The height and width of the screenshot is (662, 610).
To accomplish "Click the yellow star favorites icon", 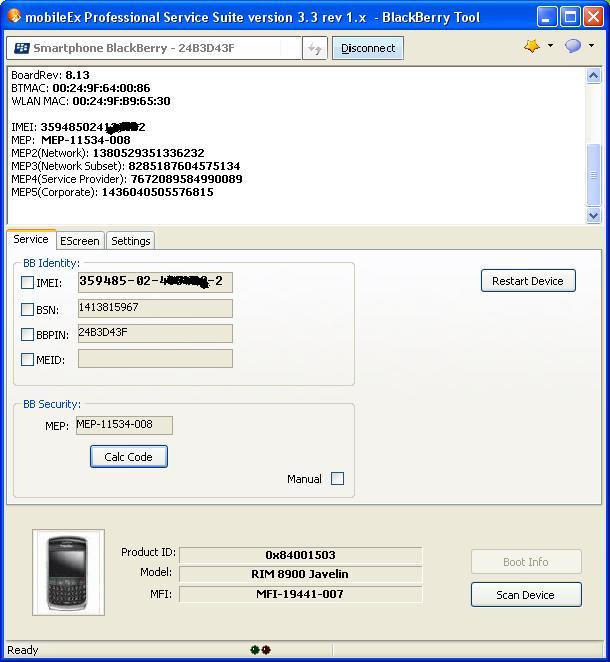I will 532,46.
